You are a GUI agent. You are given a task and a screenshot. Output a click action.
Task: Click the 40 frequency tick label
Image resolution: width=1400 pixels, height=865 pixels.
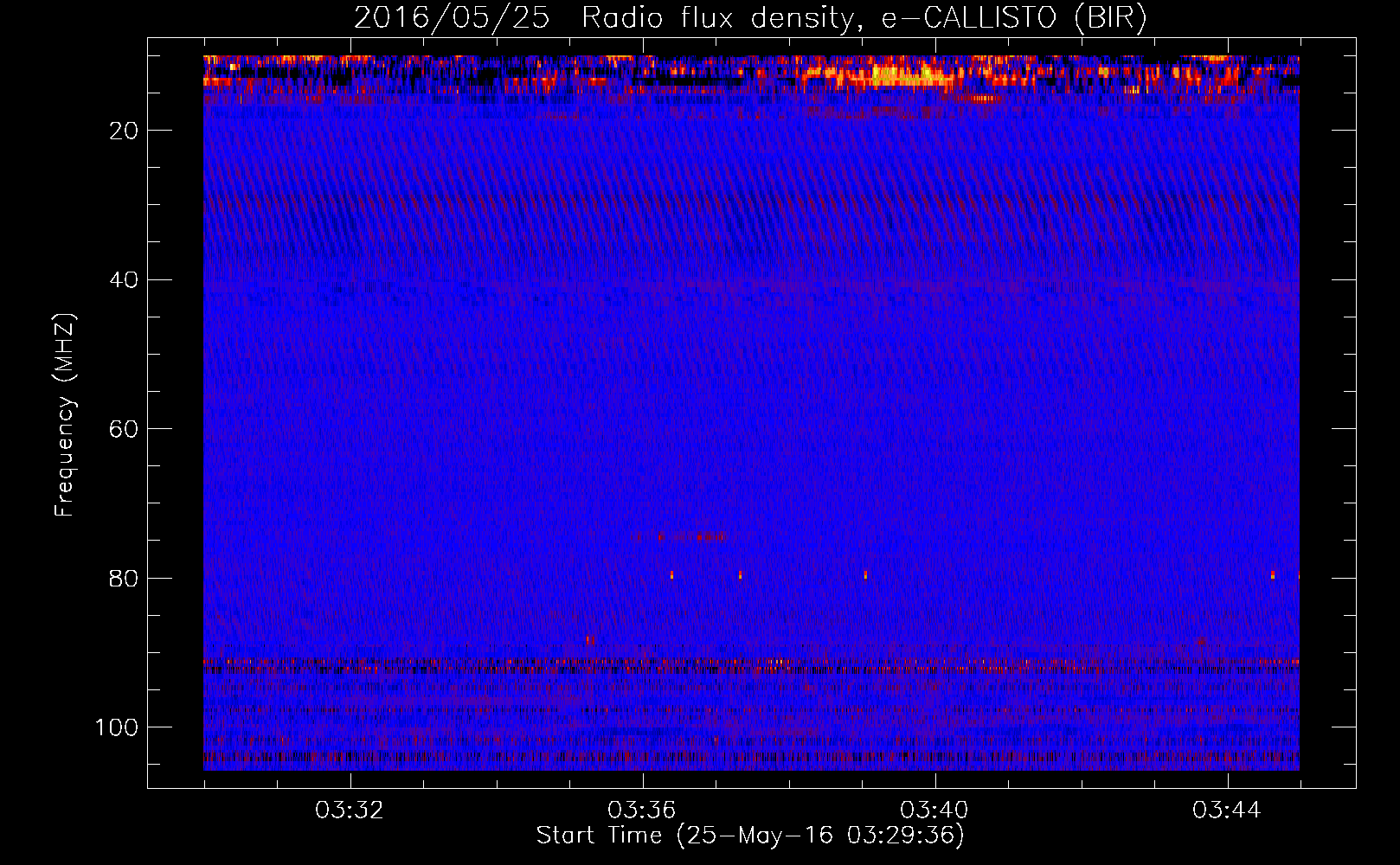pyautogui.click(x=125, y=280)
